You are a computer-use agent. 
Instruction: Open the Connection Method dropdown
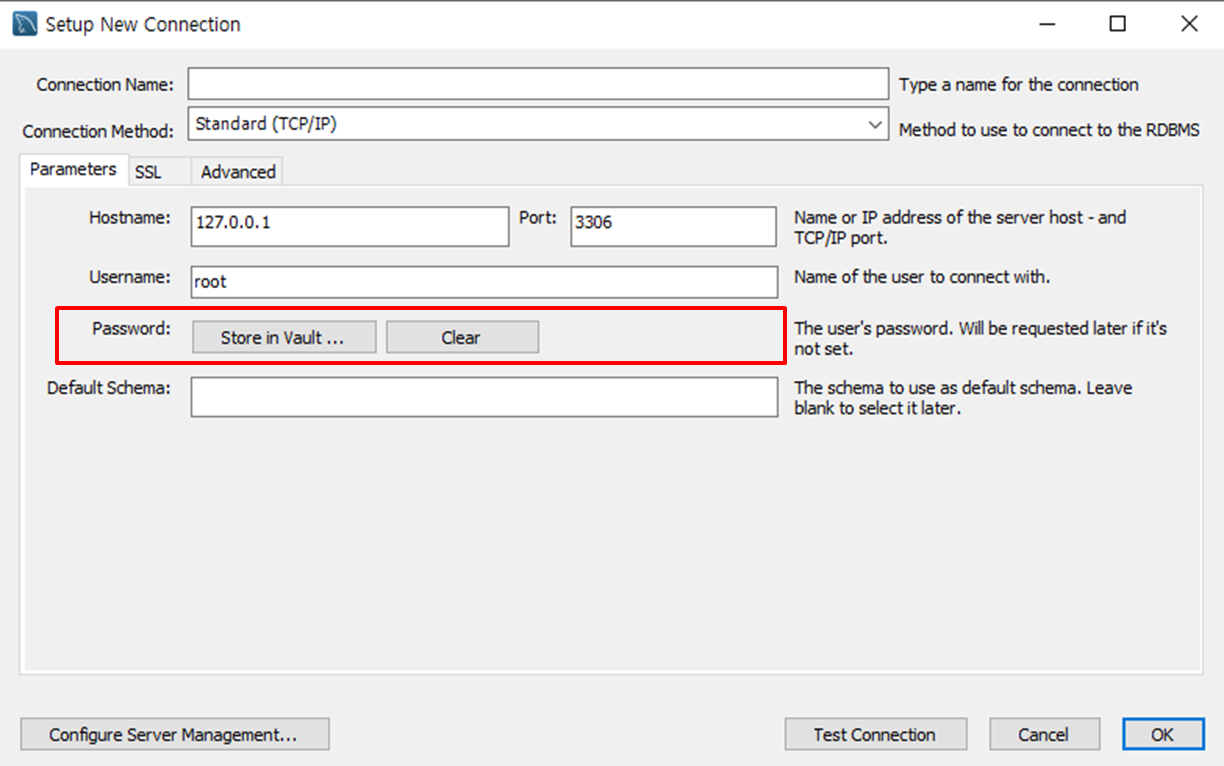tap(538, 125)
